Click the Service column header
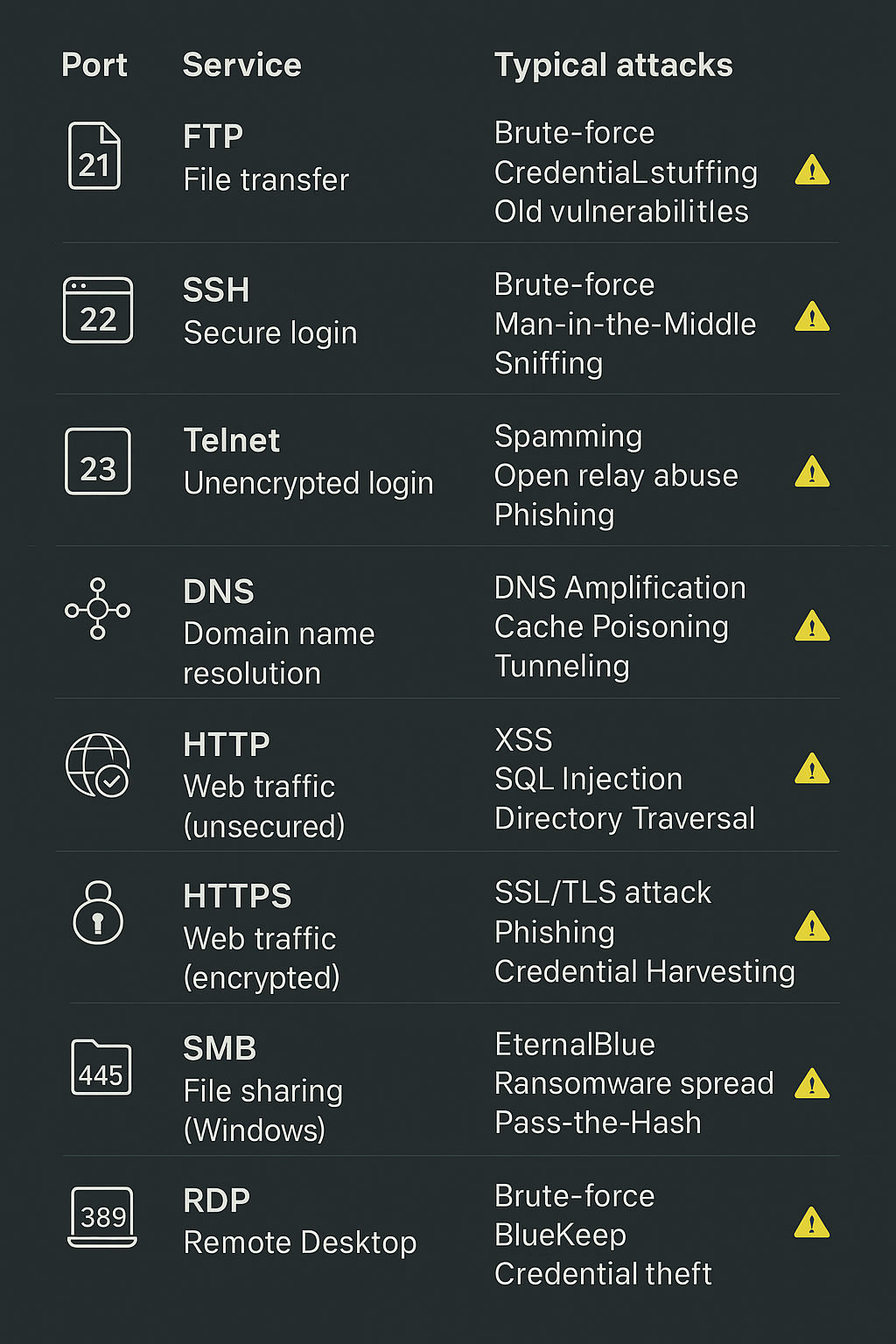The height and width of the screenshot is (1344, 896). (x=241, y=65)
